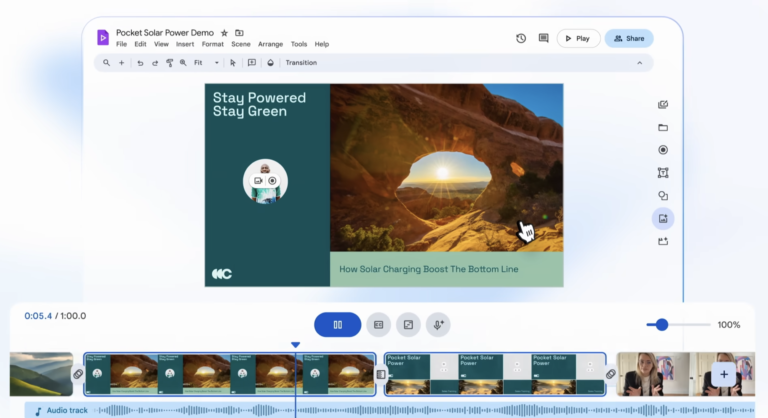768x418 pixels.
Task: Click the record dot on the presenter bubble
Action: pyautogui.click(x=272, y=181)
